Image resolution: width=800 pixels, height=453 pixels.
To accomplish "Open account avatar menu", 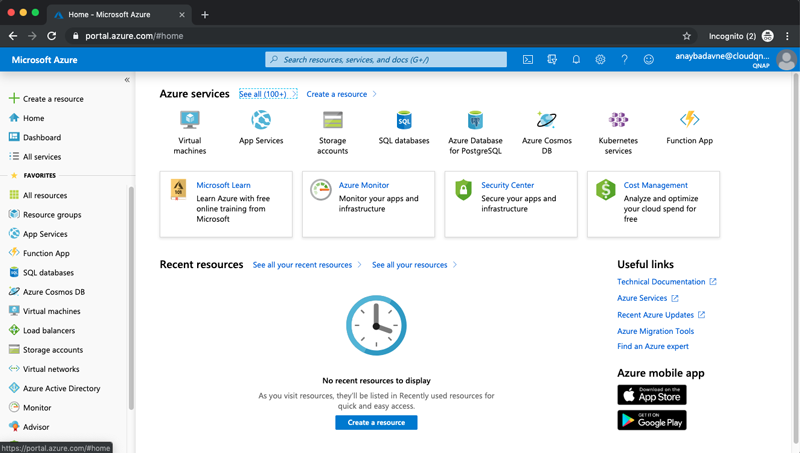I will 786,60.
